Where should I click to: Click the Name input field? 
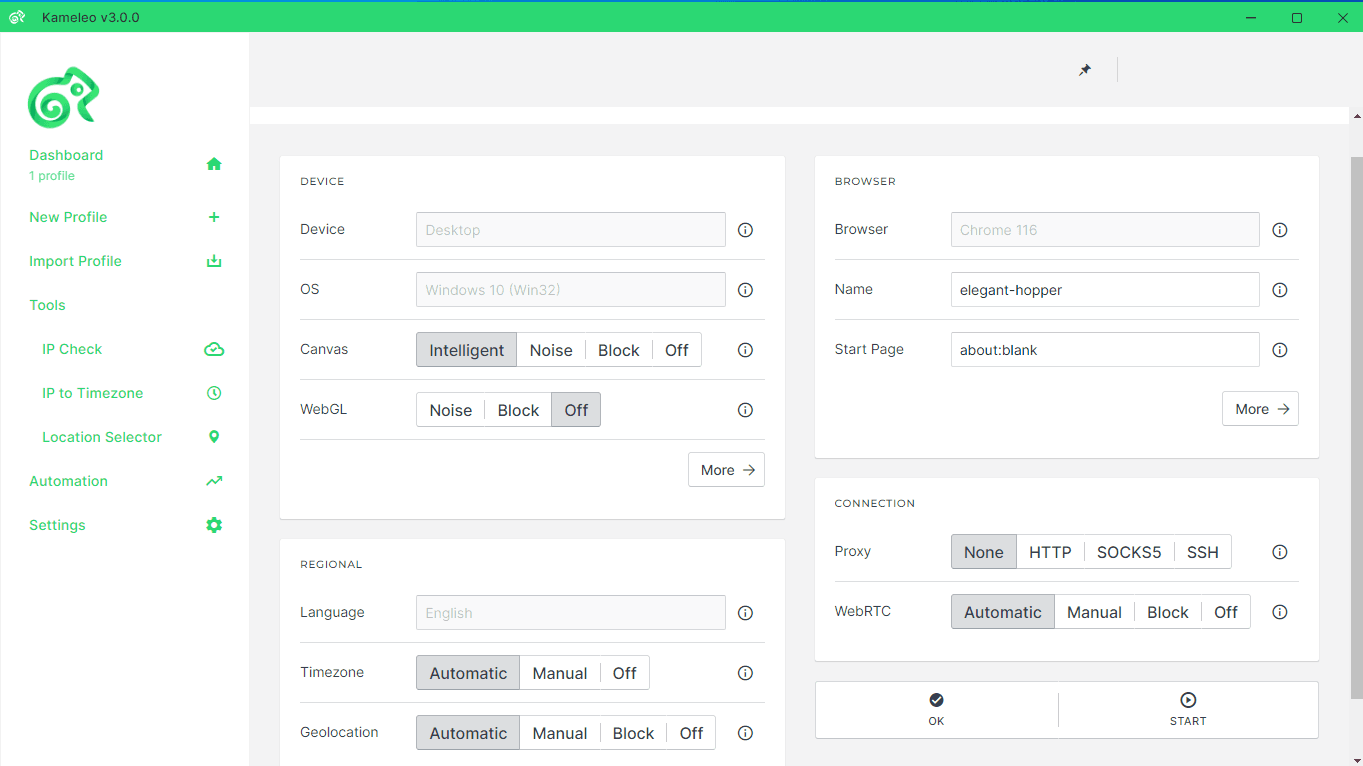coord(1104,290)
